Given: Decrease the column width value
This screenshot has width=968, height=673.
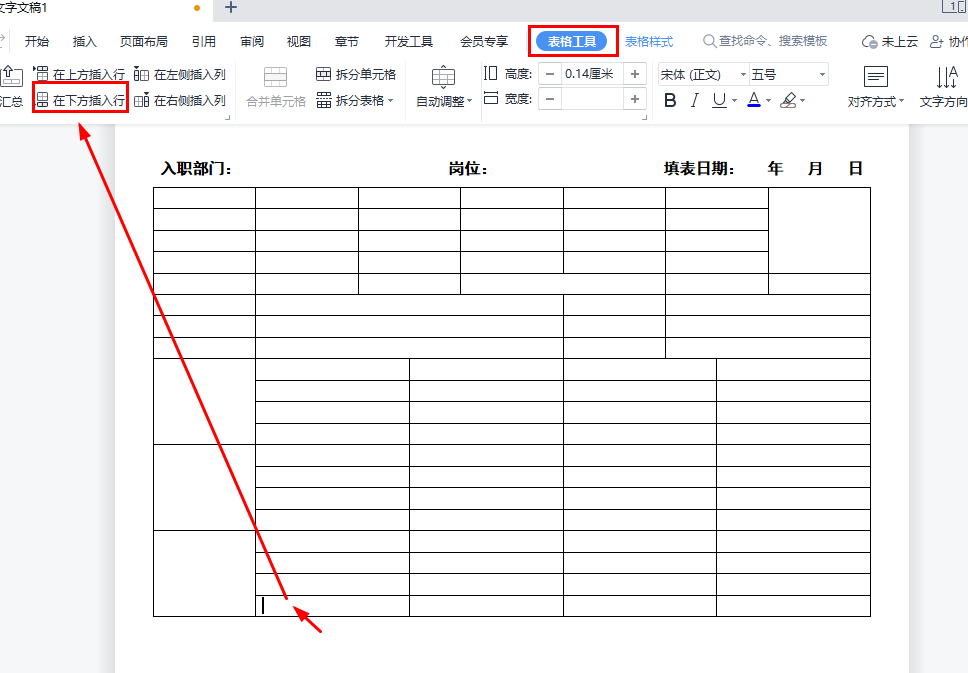Looking at the screenshot, I should [550, 99].
